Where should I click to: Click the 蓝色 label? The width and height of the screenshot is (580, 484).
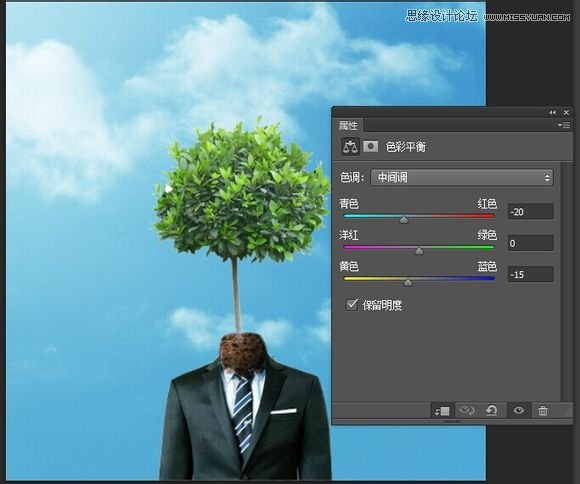point(487,266)
